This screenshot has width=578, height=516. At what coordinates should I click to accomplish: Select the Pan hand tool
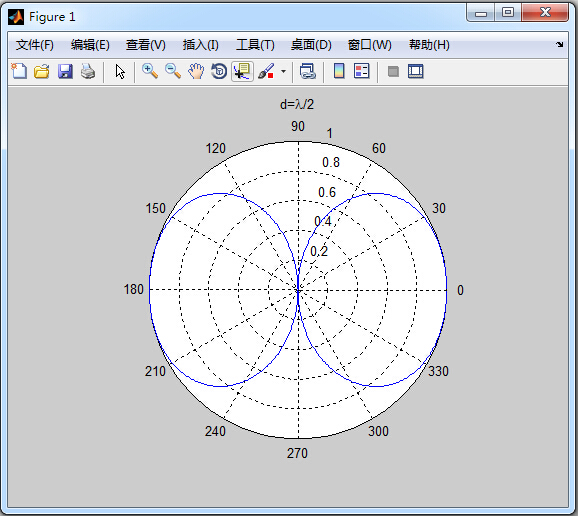pyautogui.click(x=196, y=71)
